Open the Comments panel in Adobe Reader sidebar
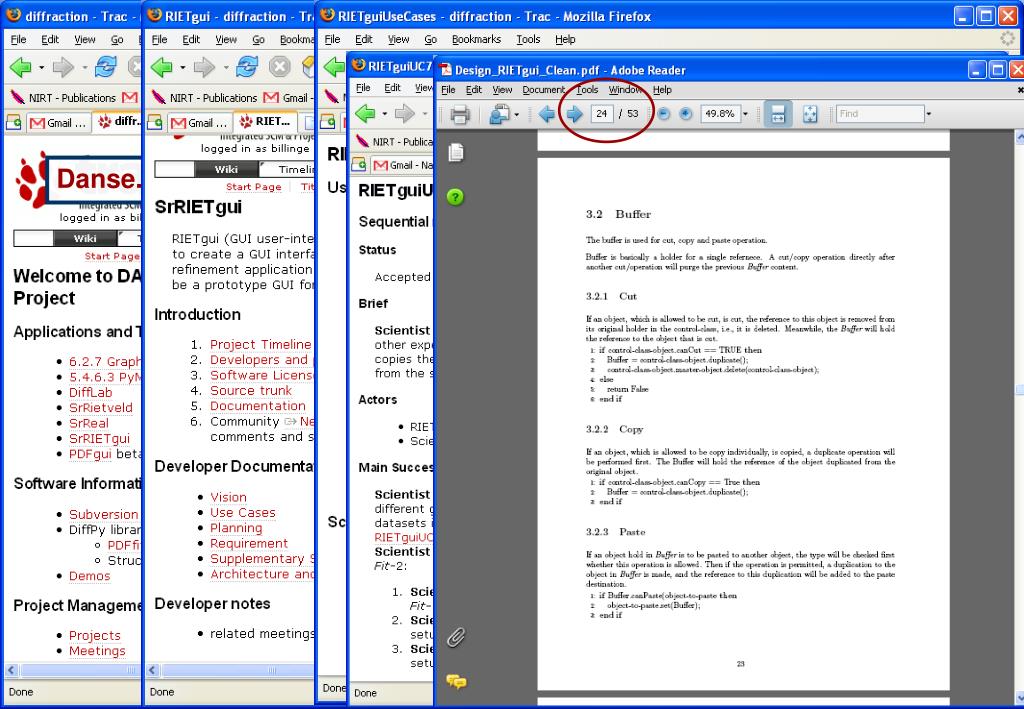 tap(456, 682)
